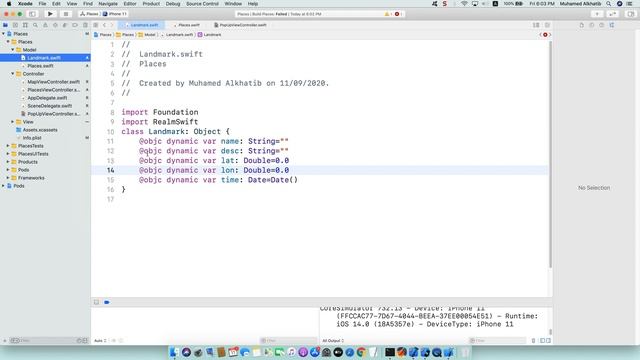Expand the PlacesUITests folder
The width and height of the screenshot is (640, 360).
click(8, 154)
